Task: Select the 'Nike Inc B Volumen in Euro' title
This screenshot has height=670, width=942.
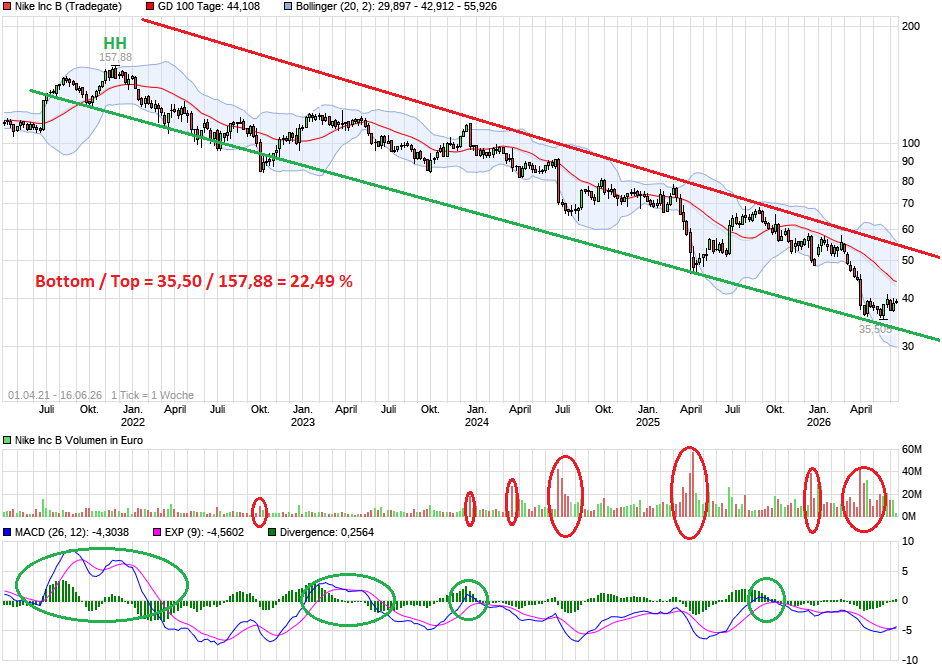Action: click(x=79, y=440)
